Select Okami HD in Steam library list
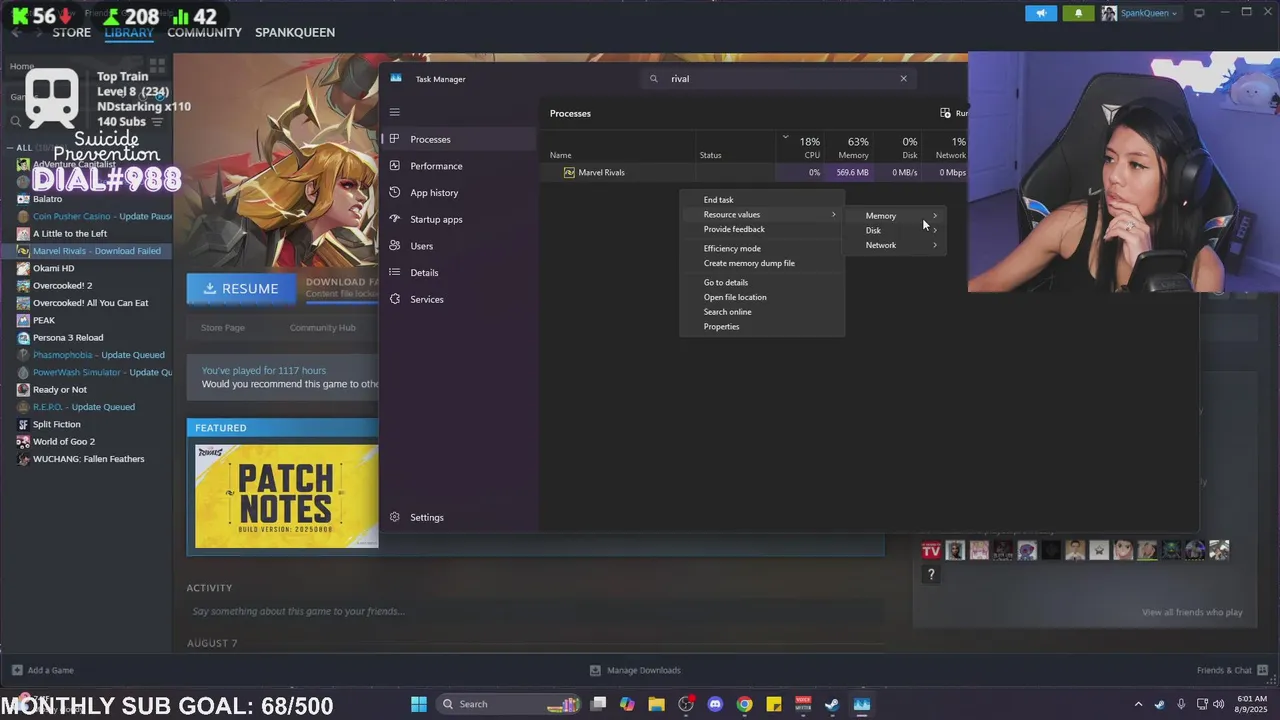 point(53,268)
